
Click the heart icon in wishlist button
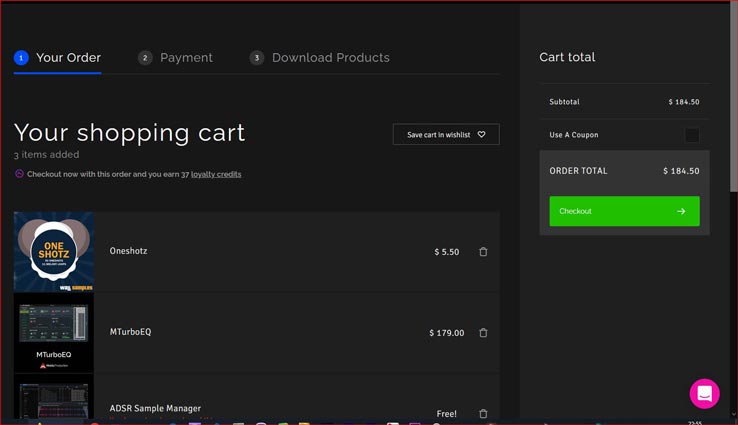click(481, 134)
